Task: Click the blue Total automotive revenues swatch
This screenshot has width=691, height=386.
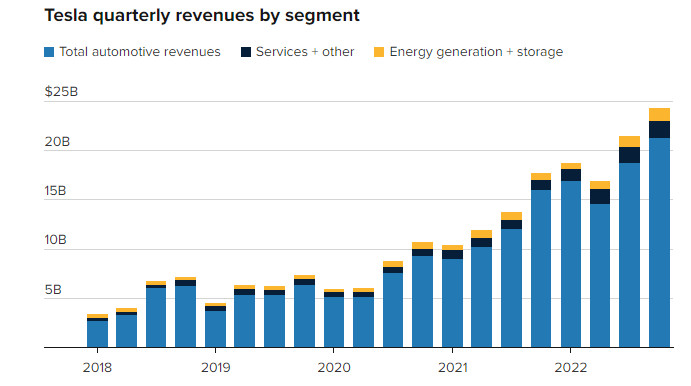Action: tap(49, 52)
